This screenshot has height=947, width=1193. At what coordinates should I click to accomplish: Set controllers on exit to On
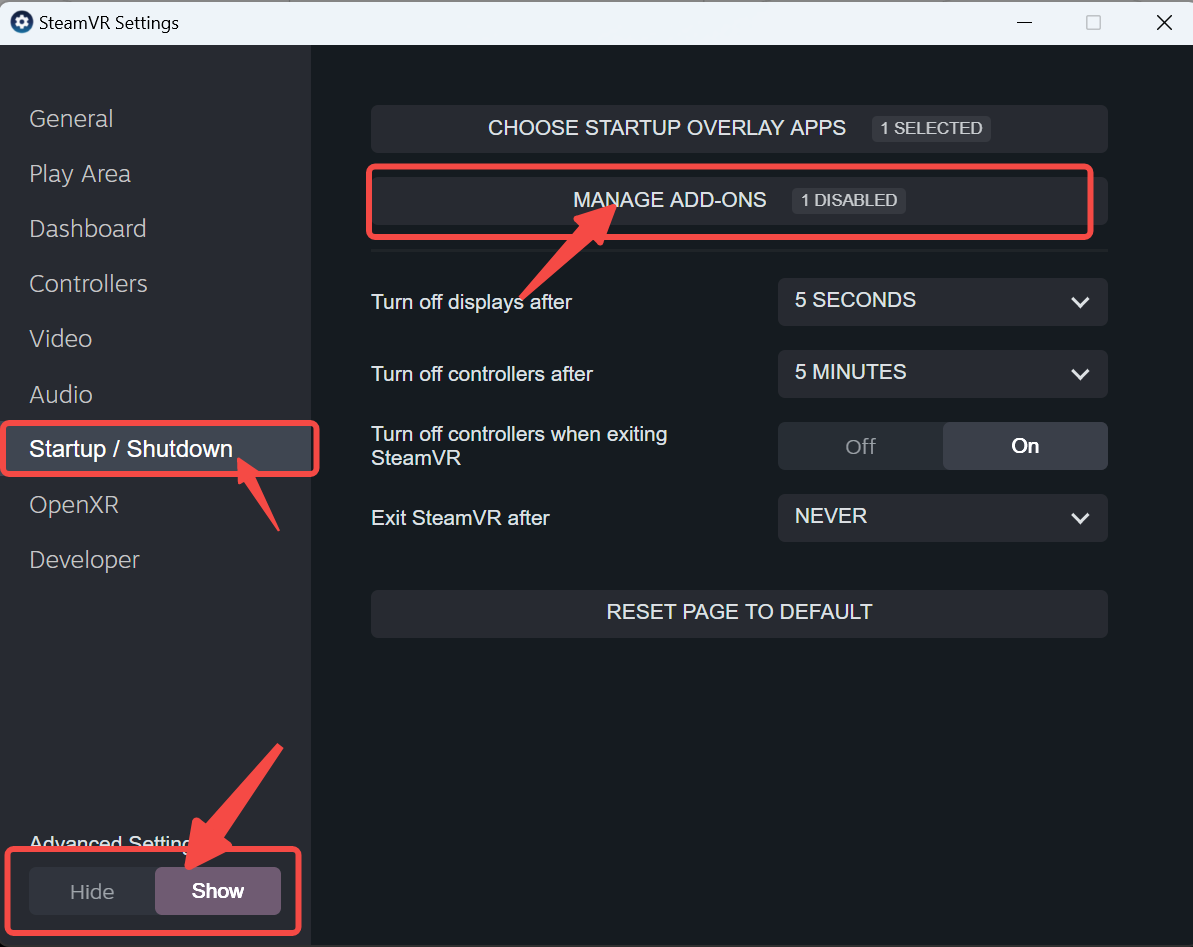coord(1025,446)
